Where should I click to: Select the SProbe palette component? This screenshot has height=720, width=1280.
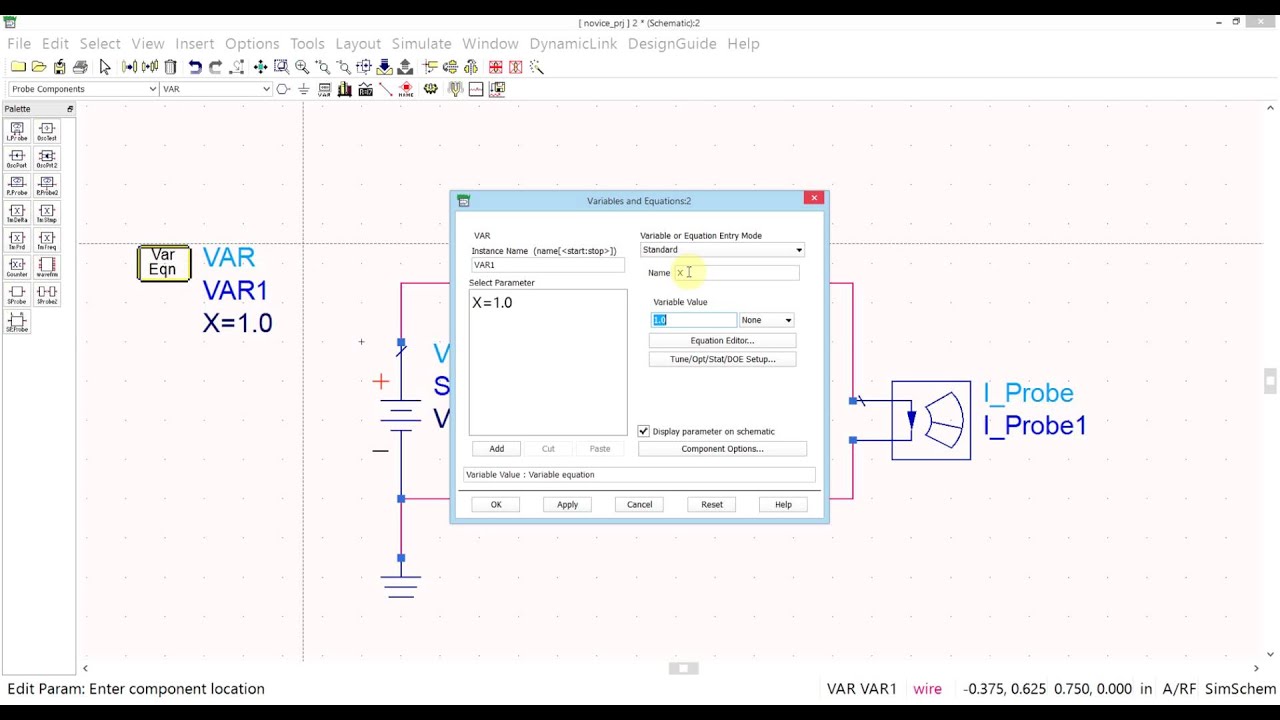pos(17,295)
